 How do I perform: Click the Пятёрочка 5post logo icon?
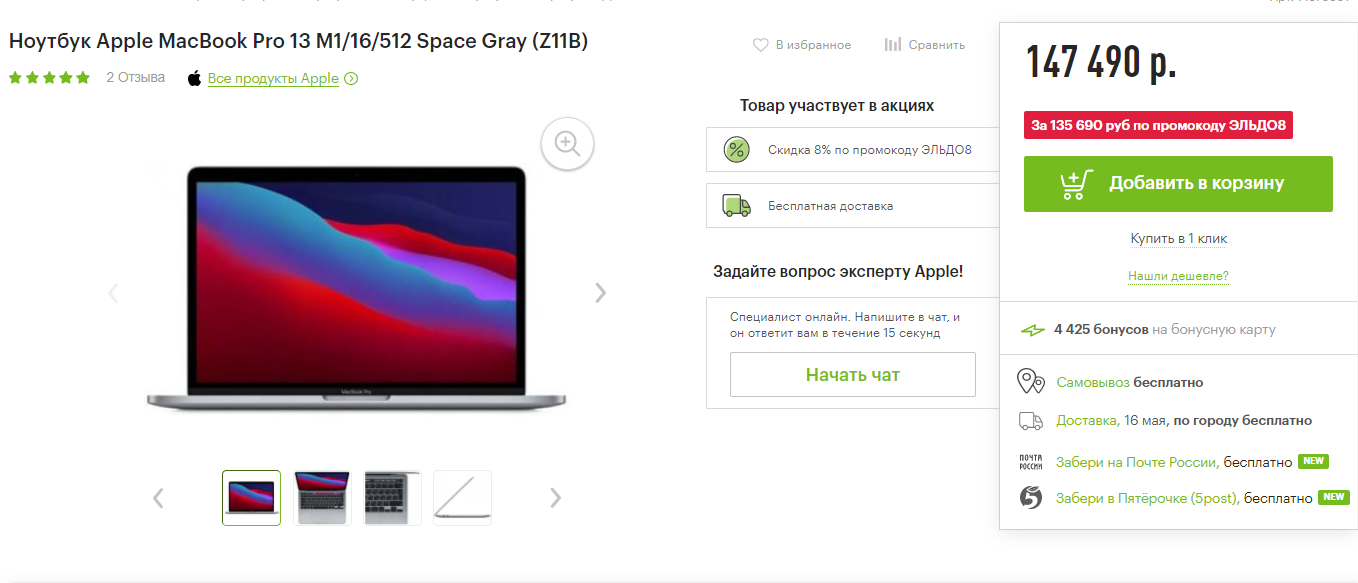(1031, 497)
